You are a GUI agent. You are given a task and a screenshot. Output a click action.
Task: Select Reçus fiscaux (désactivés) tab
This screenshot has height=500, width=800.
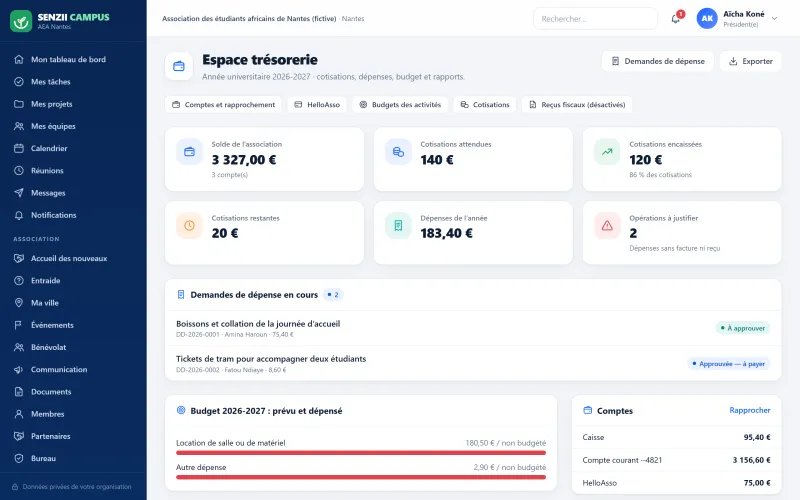click(x=577, y=105)
